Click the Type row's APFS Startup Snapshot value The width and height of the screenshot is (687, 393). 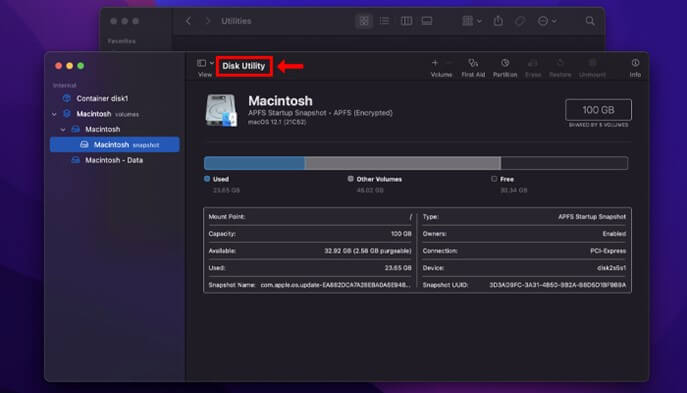coord(592,217)
